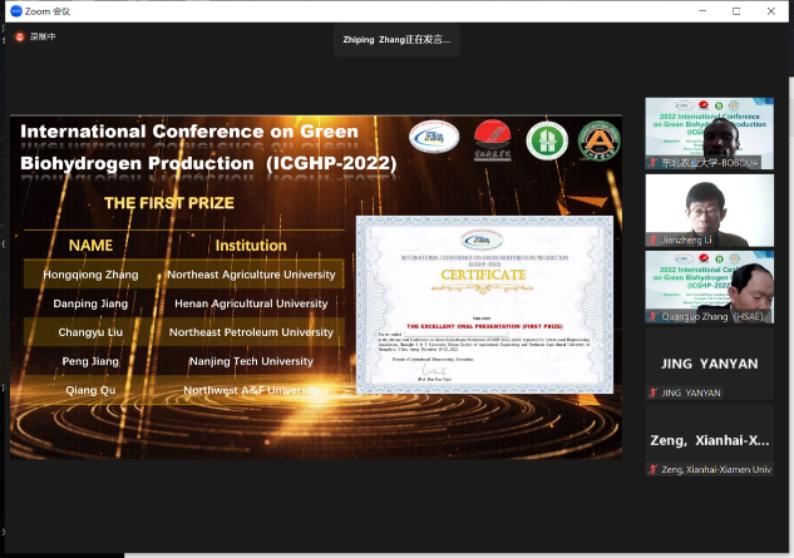Select the Zeng, Xianhai participant tile
Image resolution: width=794 pixels, height=558 pixels.
point(709,441)
